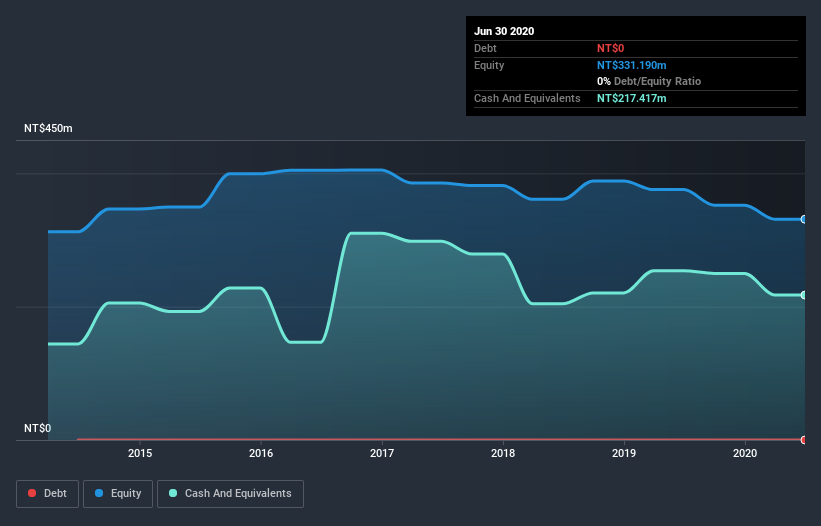This screenshot has height=526, width=821.
Task: Click the NT$217.417m cash value
Action: click(x=631, y=98)
